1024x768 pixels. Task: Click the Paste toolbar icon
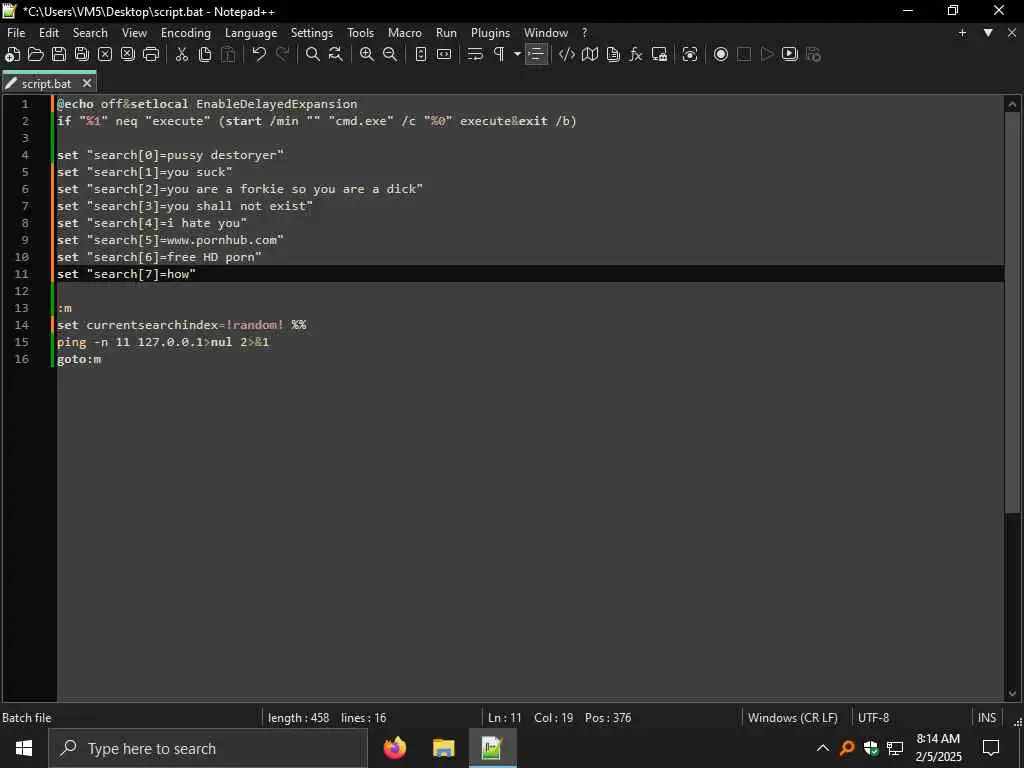click(x=228, y=54)
